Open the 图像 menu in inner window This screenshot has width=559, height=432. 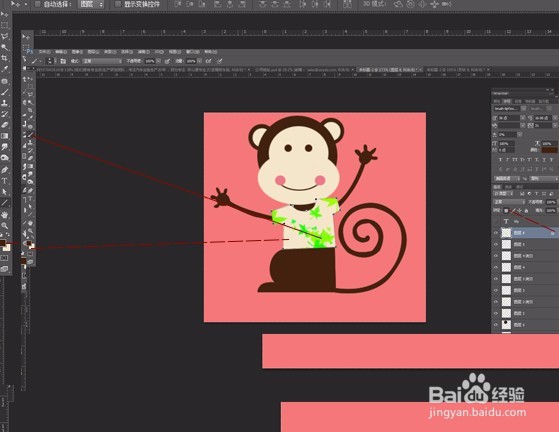click(x=77, y=52)
